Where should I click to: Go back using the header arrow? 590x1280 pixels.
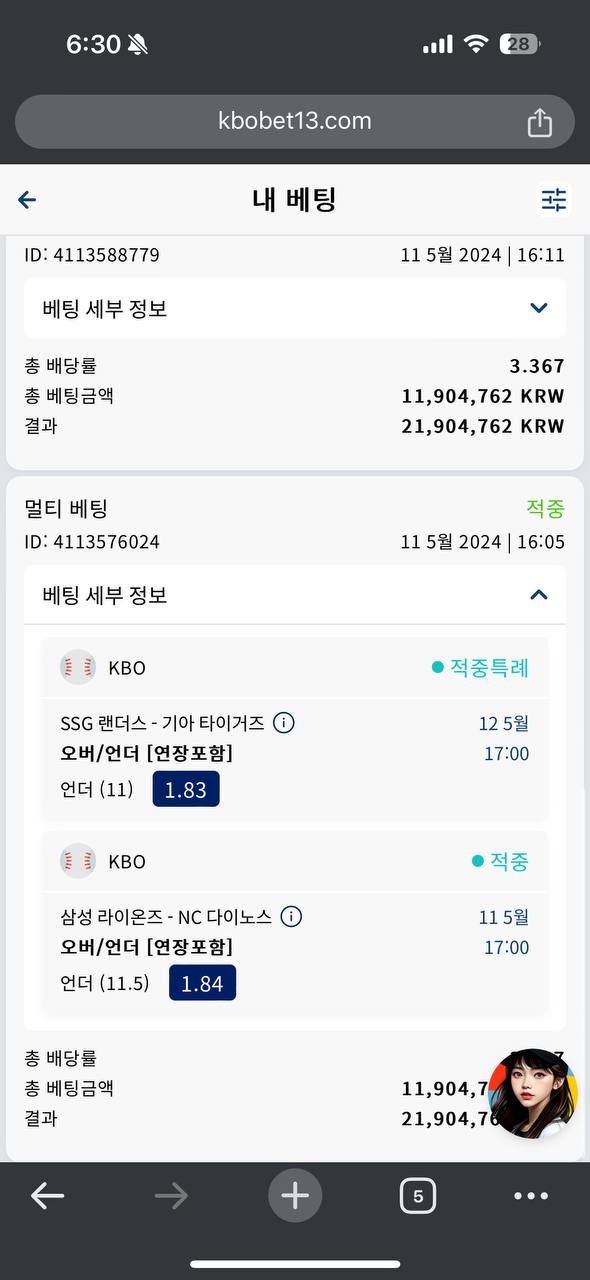coord(27,200)
